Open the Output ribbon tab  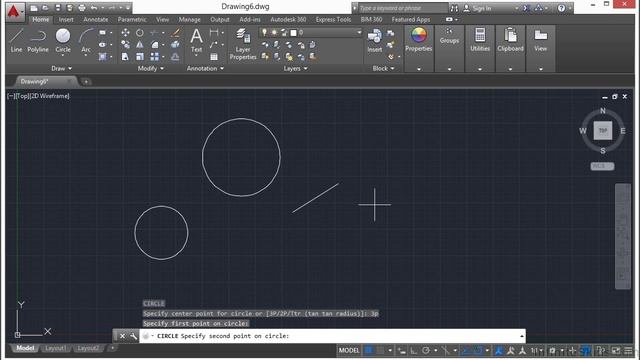pos(220,19)
